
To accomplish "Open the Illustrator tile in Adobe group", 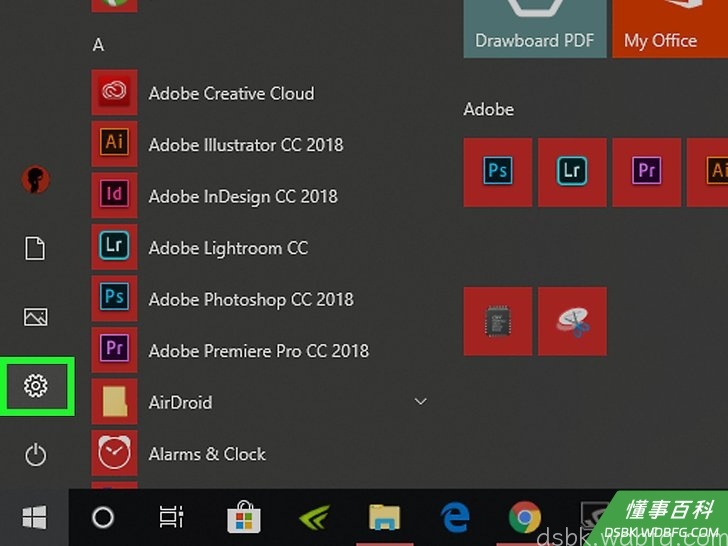I will click(707, 172).
